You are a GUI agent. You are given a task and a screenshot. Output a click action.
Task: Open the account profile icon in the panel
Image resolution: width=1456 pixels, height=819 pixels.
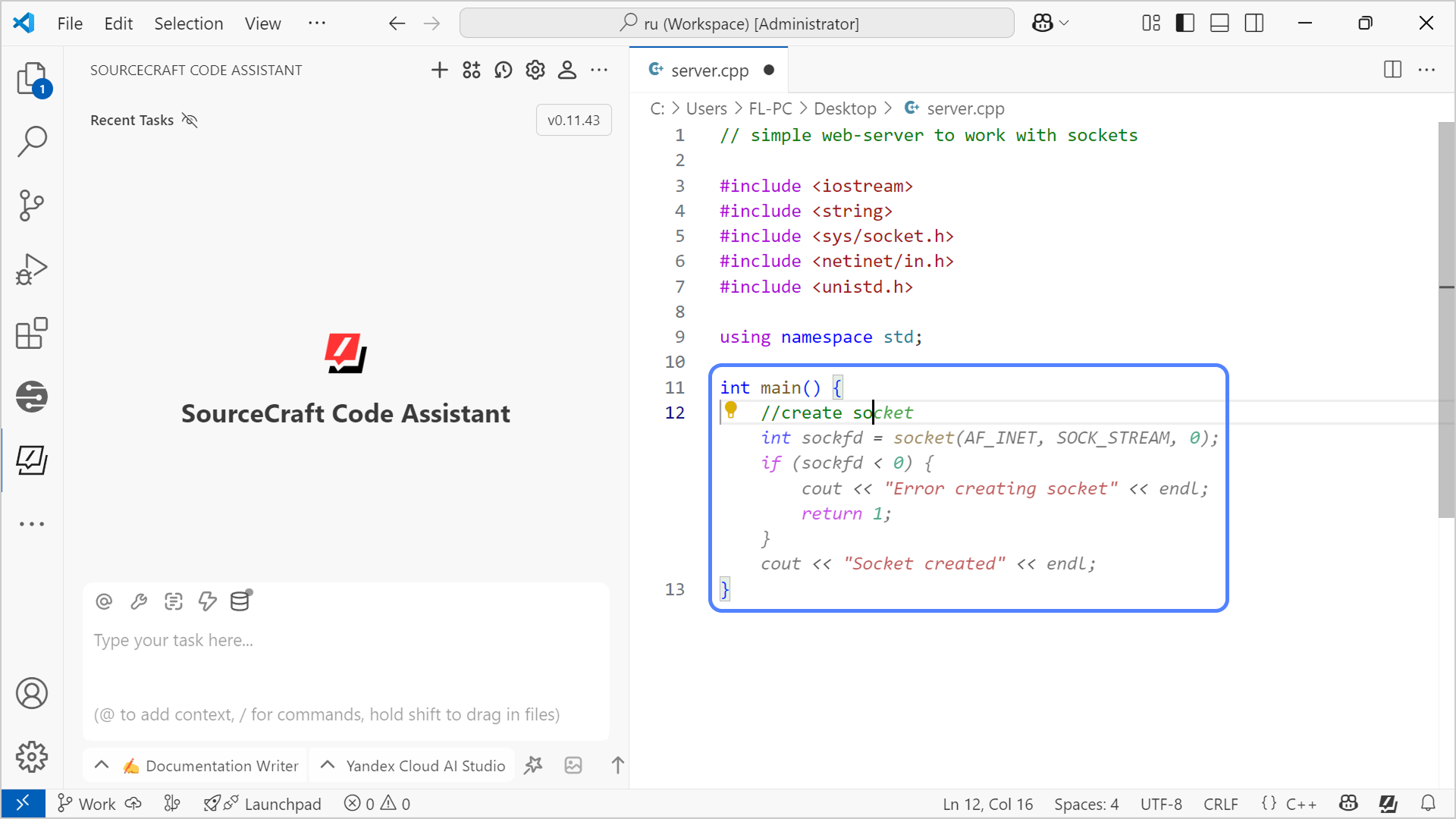567,70
